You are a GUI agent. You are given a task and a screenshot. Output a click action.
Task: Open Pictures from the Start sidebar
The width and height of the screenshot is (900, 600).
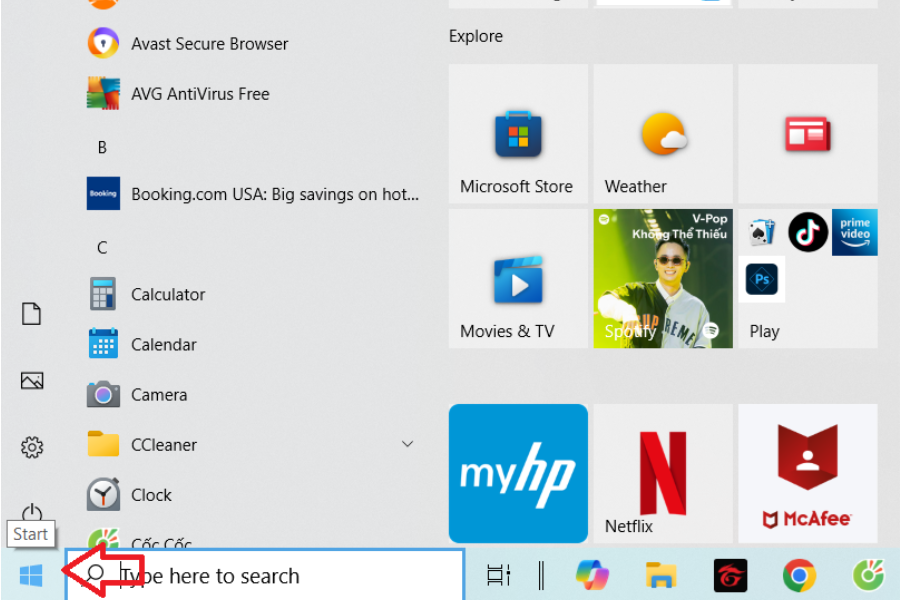click(x=31, y=380)
